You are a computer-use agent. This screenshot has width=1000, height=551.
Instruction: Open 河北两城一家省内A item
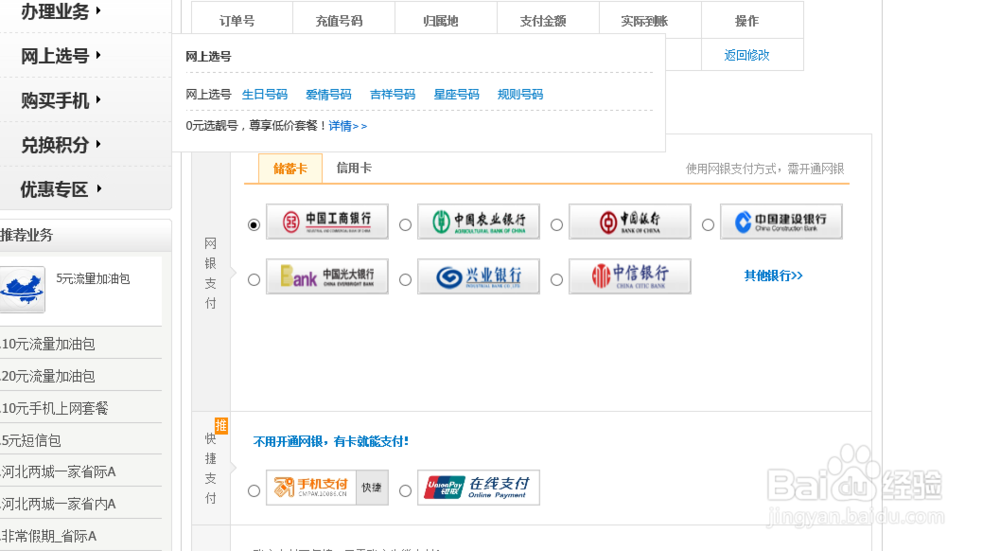(58, 504)
